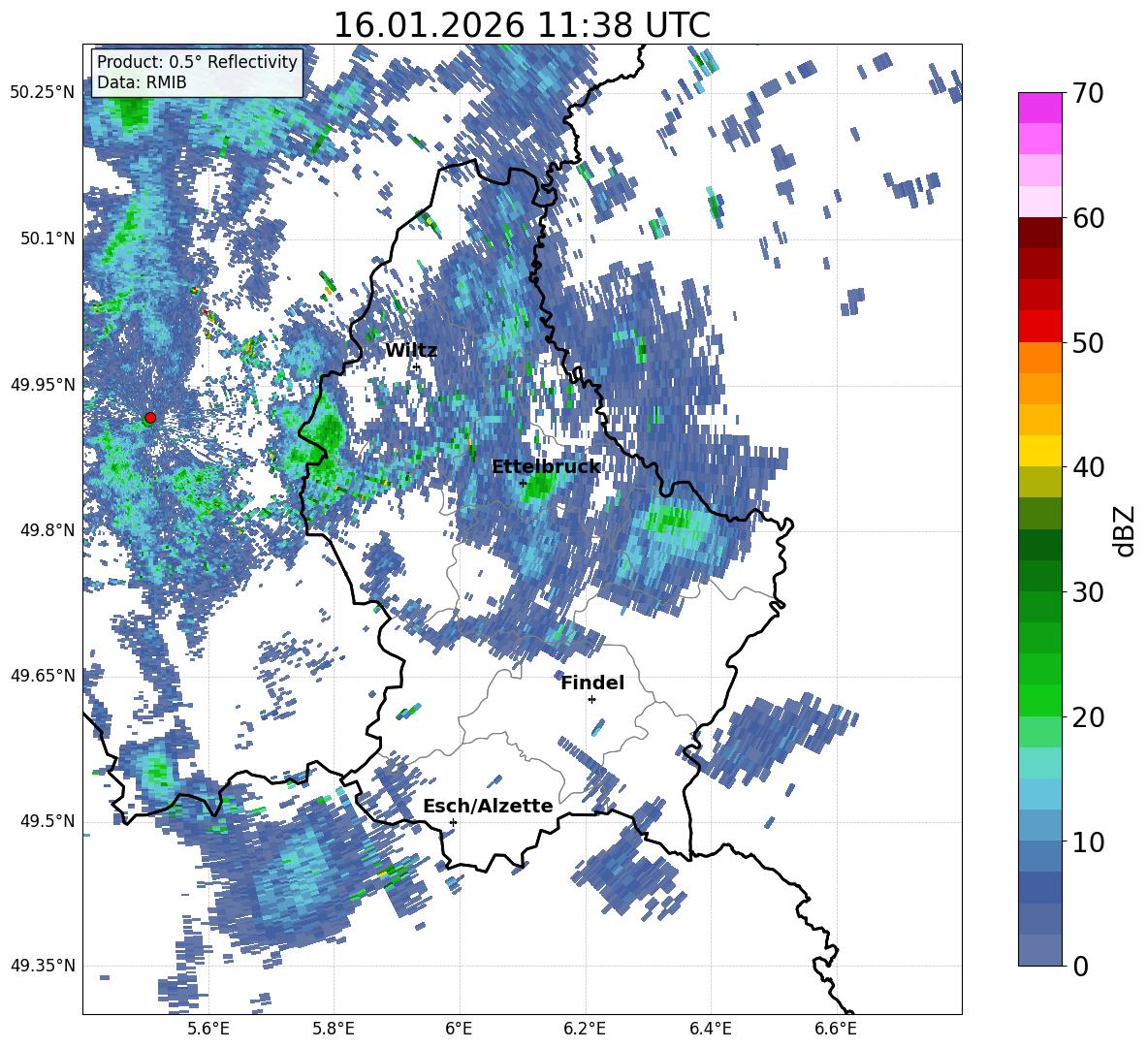Click the 49.95°N latitude label
Image resolution: width=1148 pixels, height=1048 pixels.
pos(43,385)
